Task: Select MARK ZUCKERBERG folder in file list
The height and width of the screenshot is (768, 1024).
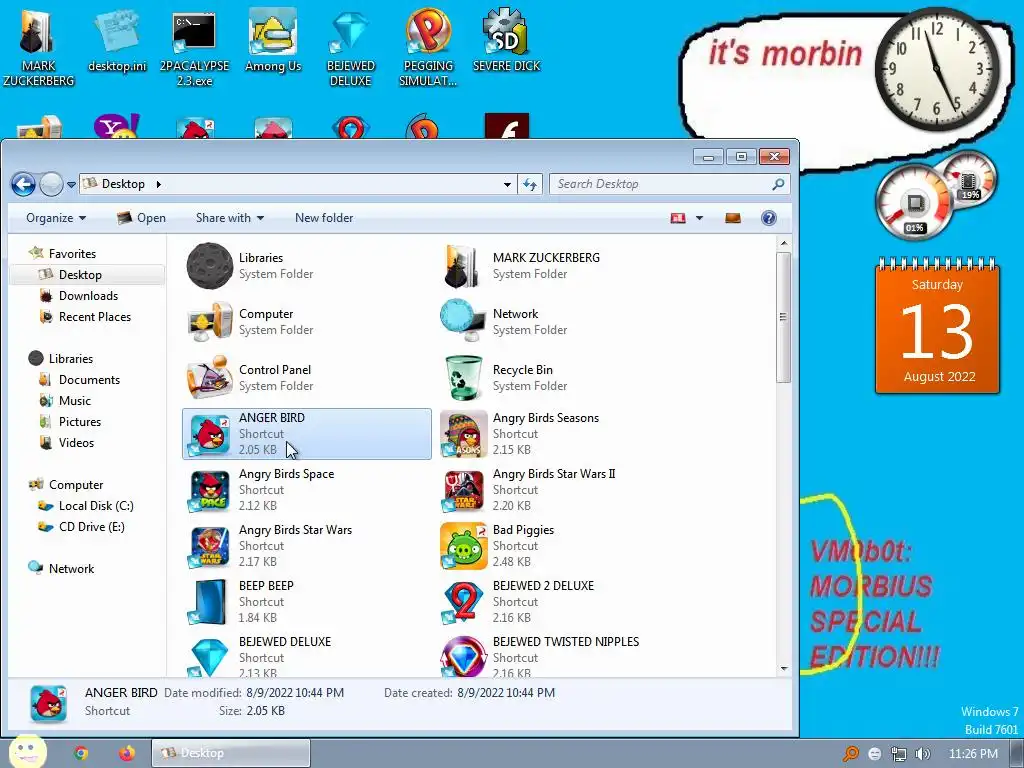Action: pyautogui.click(x=463, y=266)
